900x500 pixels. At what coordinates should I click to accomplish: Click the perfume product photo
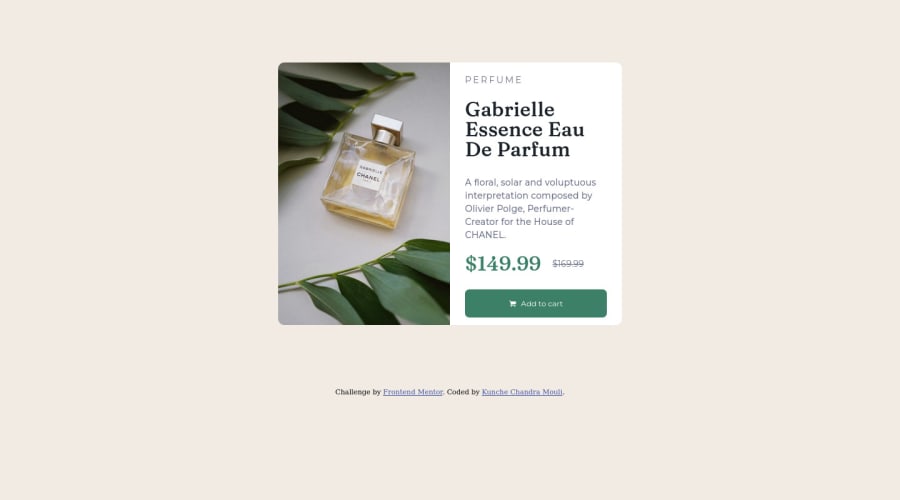click(x=364, y=193)
